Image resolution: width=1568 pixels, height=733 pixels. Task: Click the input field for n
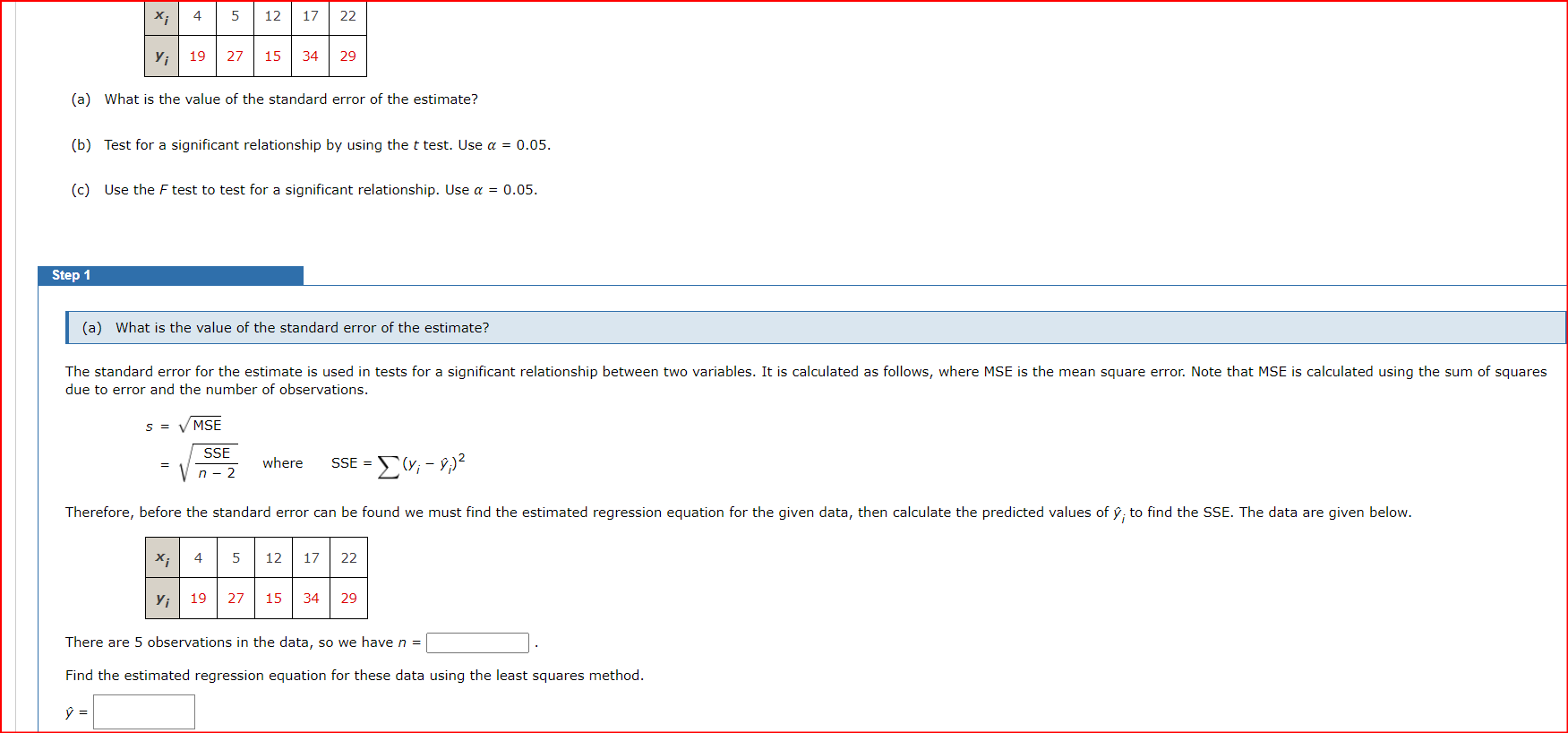pos(477,642)
